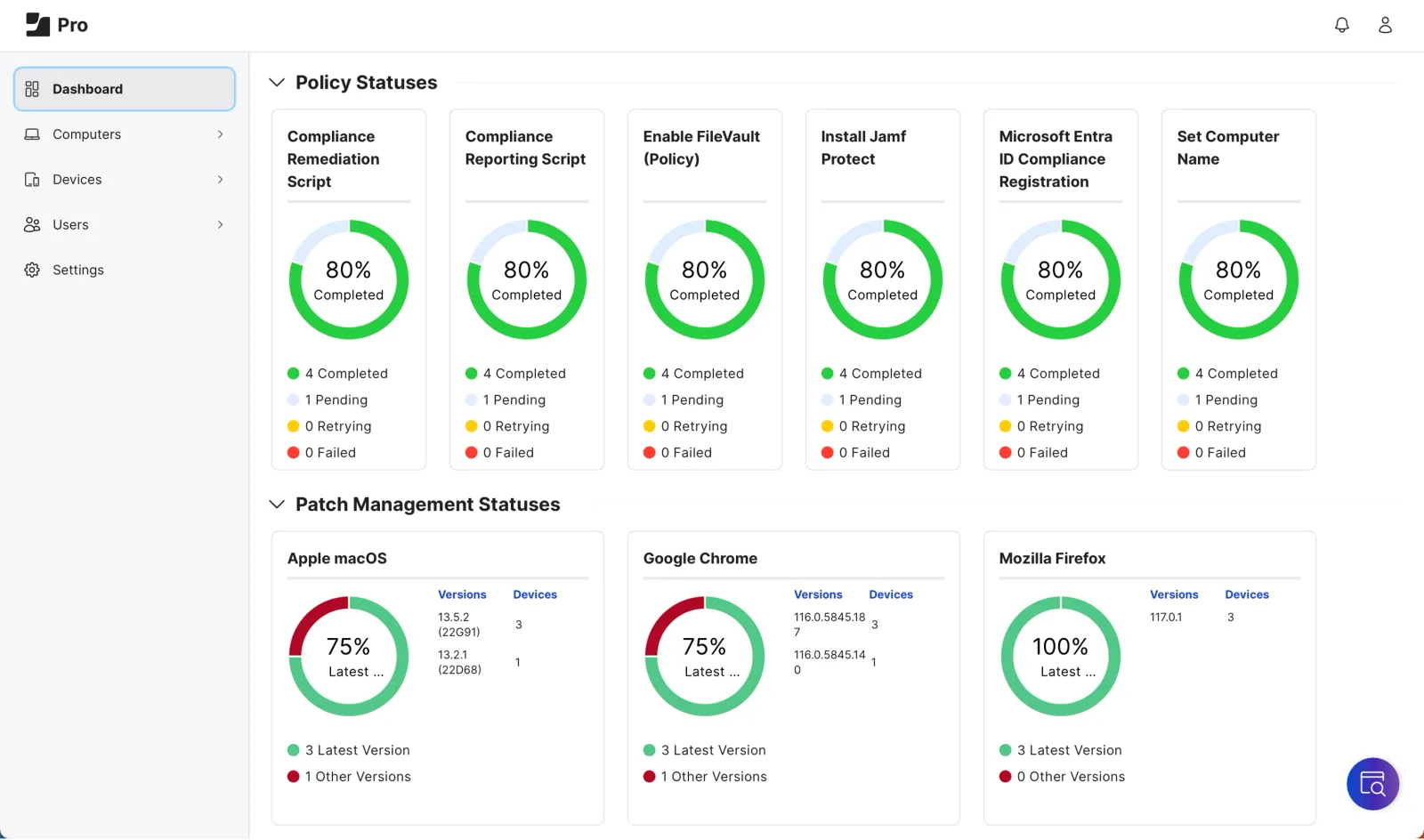Click 1 Pending in Set Computer Name
Image resolution: width=1424 pixels, height=840 pixels.
(1218, 400)
